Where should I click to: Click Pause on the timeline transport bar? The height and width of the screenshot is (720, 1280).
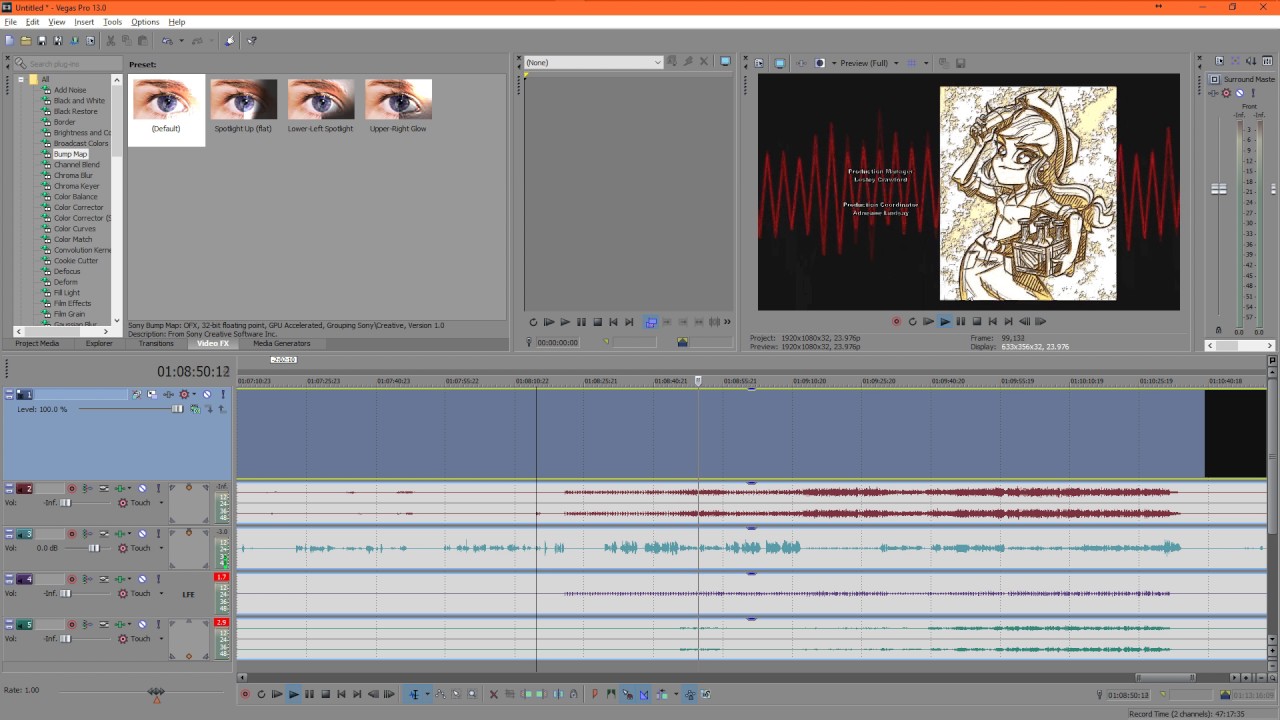click(x=309, y=694)
